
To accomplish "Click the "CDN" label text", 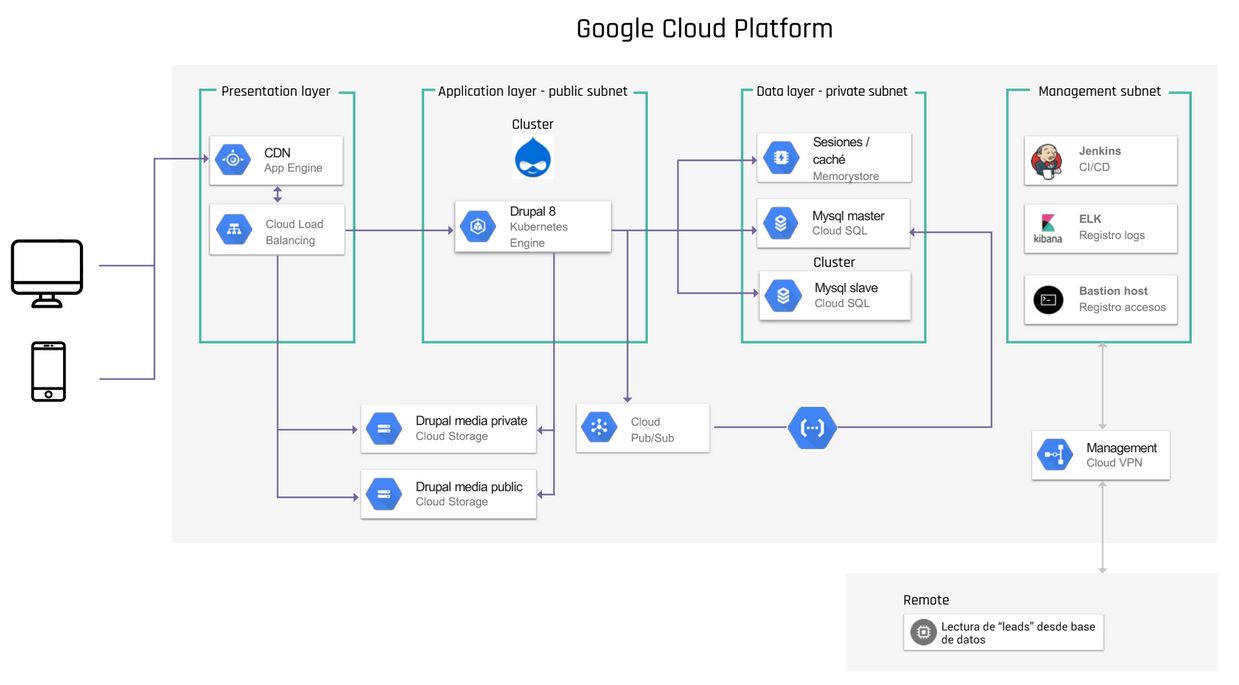I will [x=278, y=153].
